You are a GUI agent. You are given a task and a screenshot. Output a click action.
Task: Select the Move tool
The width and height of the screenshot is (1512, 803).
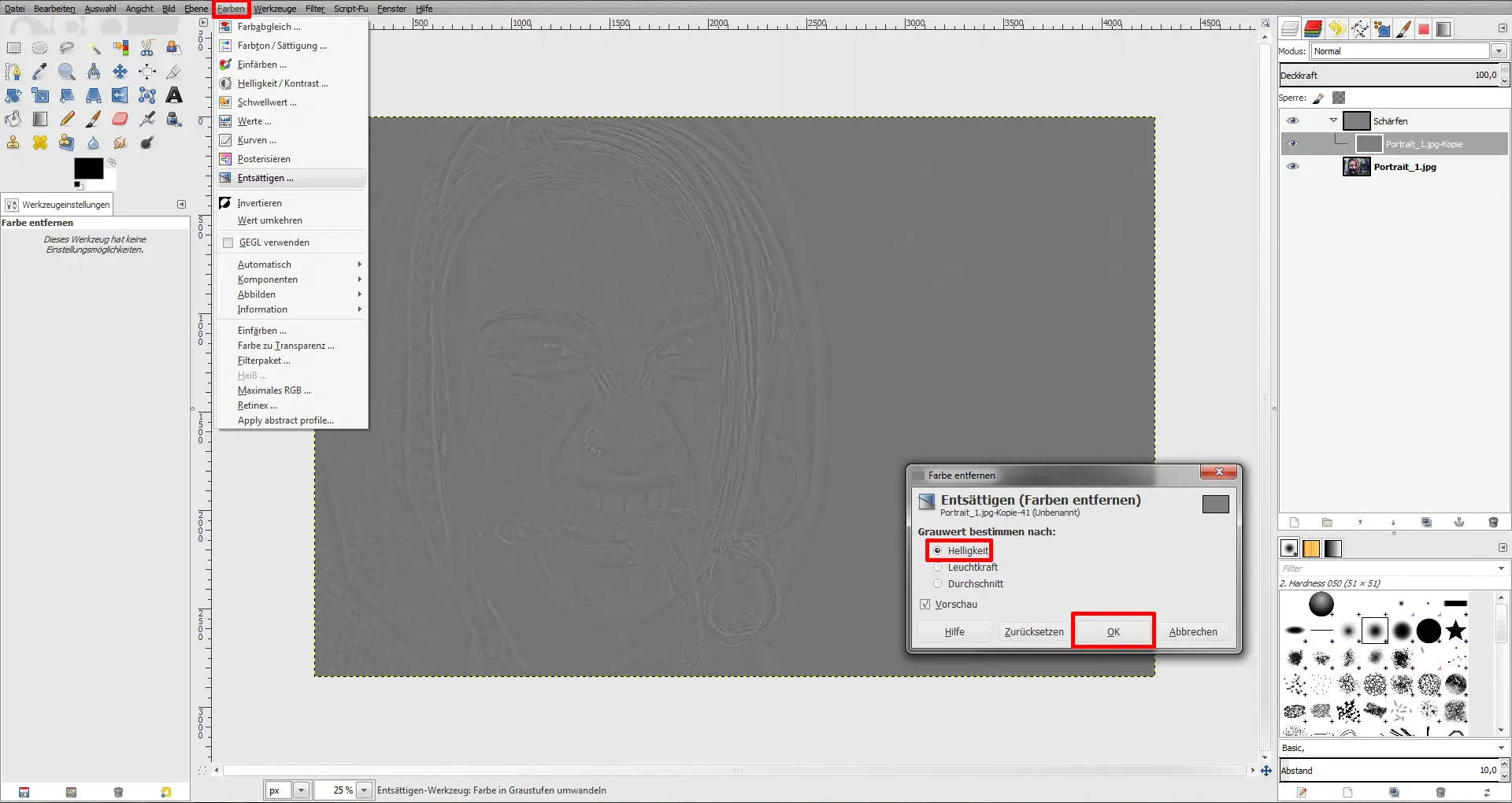pyautogui.click(x=120, y=72)
